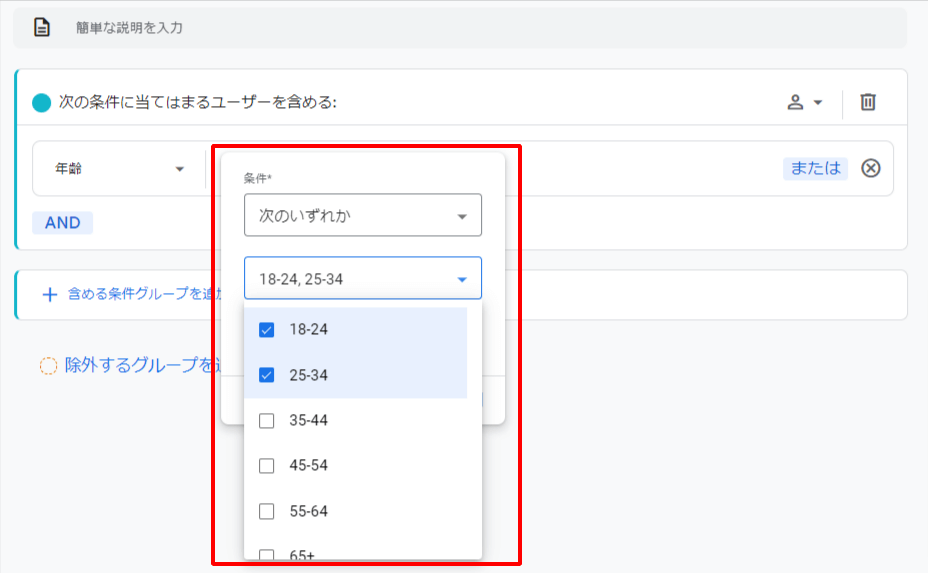
Task: Click the AND button
Action: (x=63, y=223)
